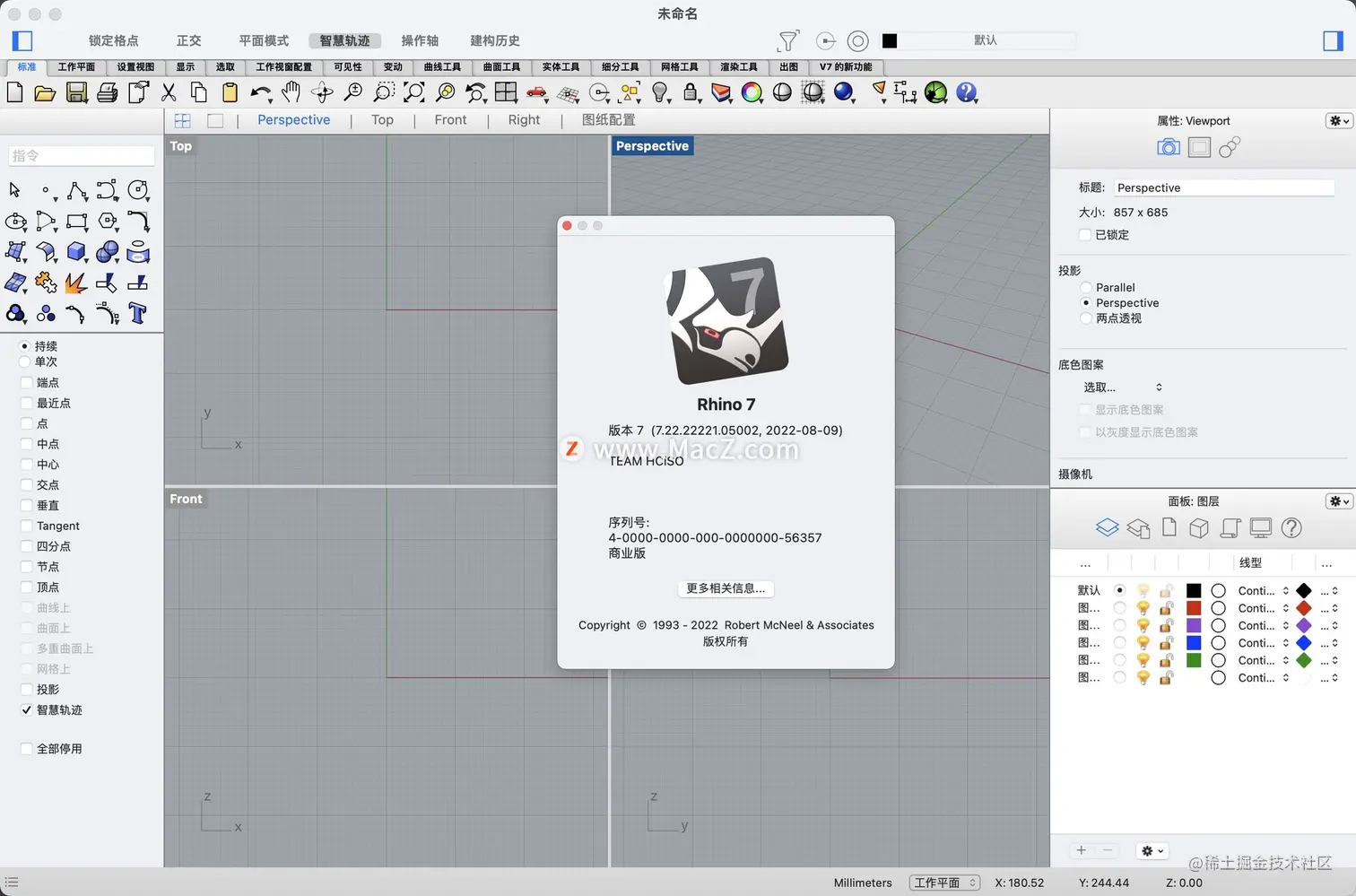The width and height of the screenshot is (1356, 896).
Task: Expand the 工作平面 status bar dropdown
Action: click(x=944, y=883)
